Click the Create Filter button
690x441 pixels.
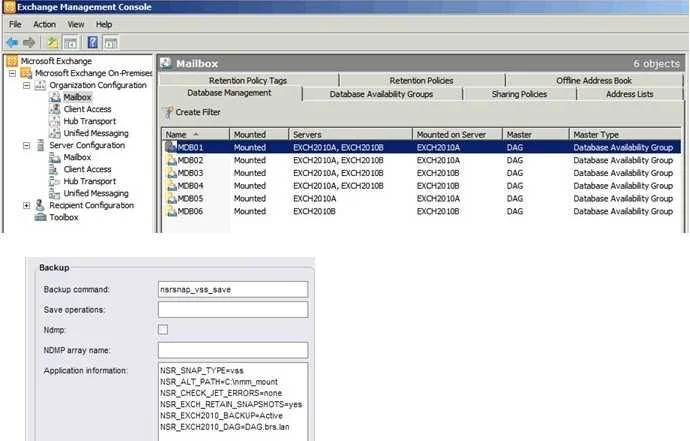(192, 112)
